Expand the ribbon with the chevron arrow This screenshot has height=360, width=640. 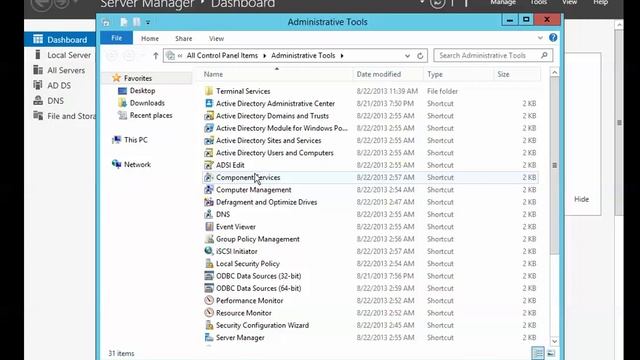[x=540, y=38]
